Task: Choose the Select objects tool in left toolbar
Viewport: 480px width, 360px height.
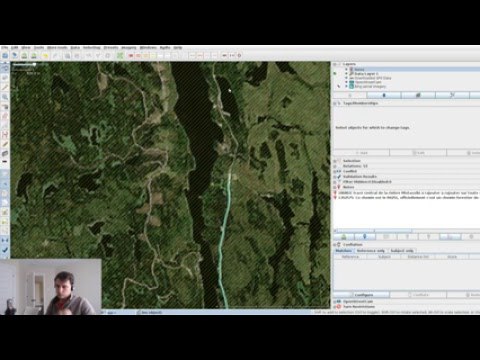Action: (5, 68)
